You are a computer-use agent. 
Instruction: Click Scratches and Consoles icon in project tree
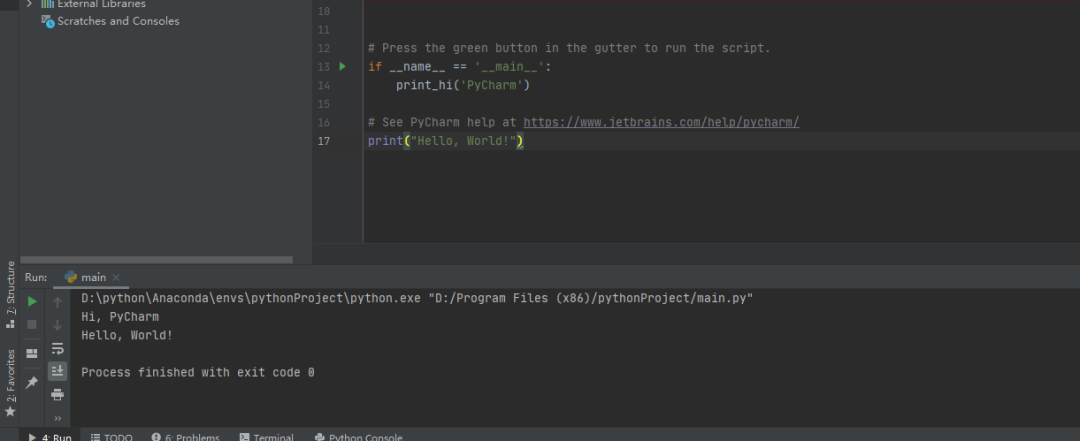click(48, 21)
